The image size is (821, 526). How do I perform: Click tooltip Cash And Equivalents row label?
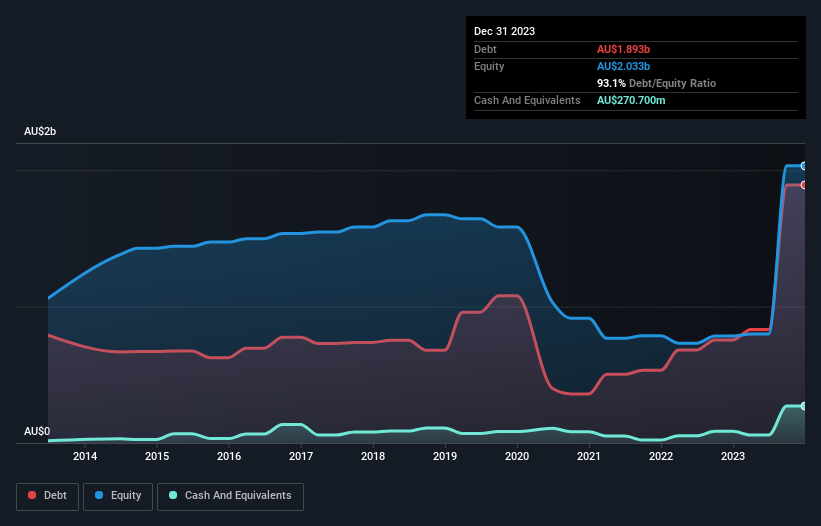527,100
